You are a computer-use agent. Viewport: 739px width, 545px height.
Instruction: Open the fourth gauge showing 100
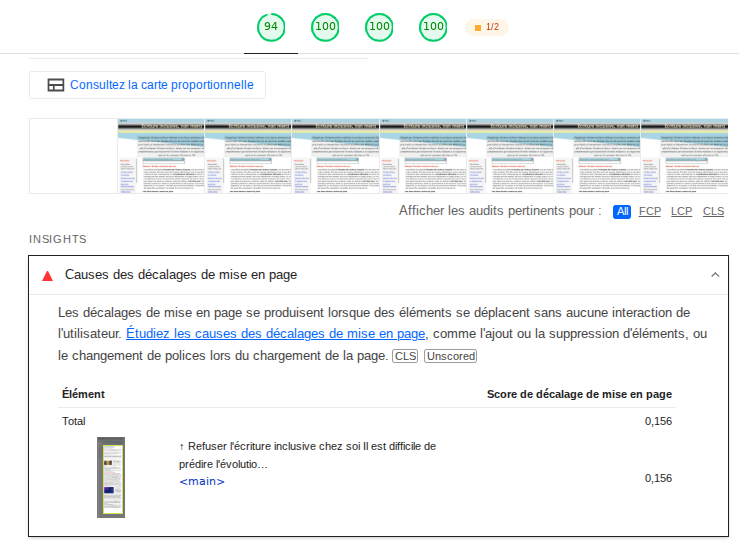coord(433,27)
